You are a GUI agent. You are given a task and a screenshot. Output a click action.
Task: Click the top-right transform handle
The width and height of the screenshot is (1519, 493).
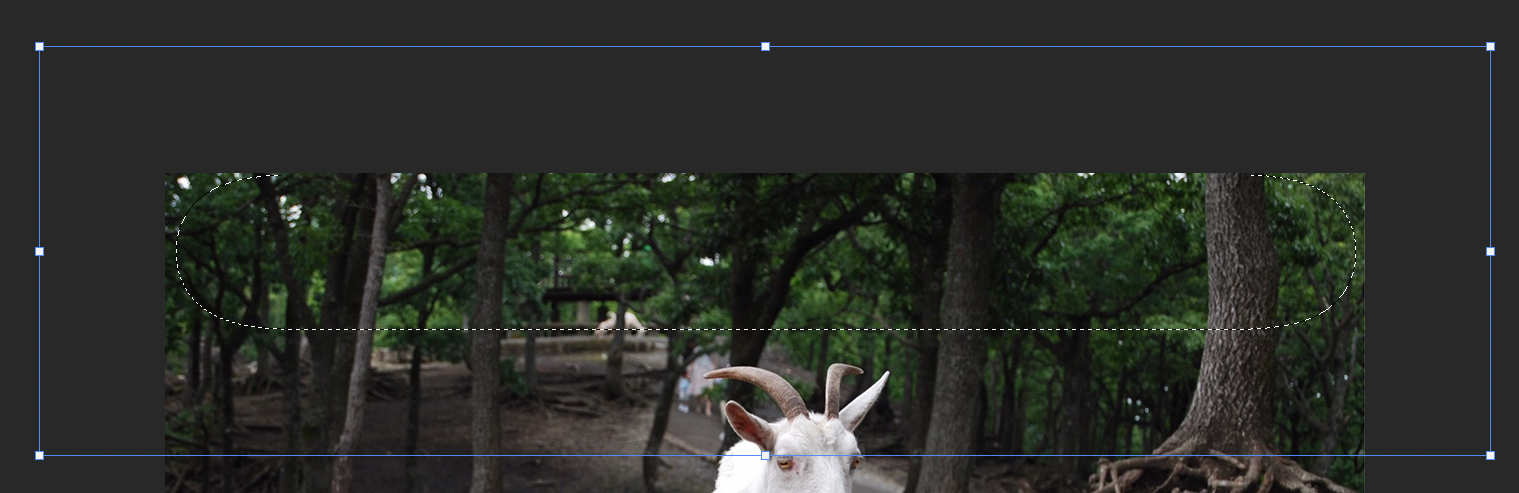[x=1490, y=47]
